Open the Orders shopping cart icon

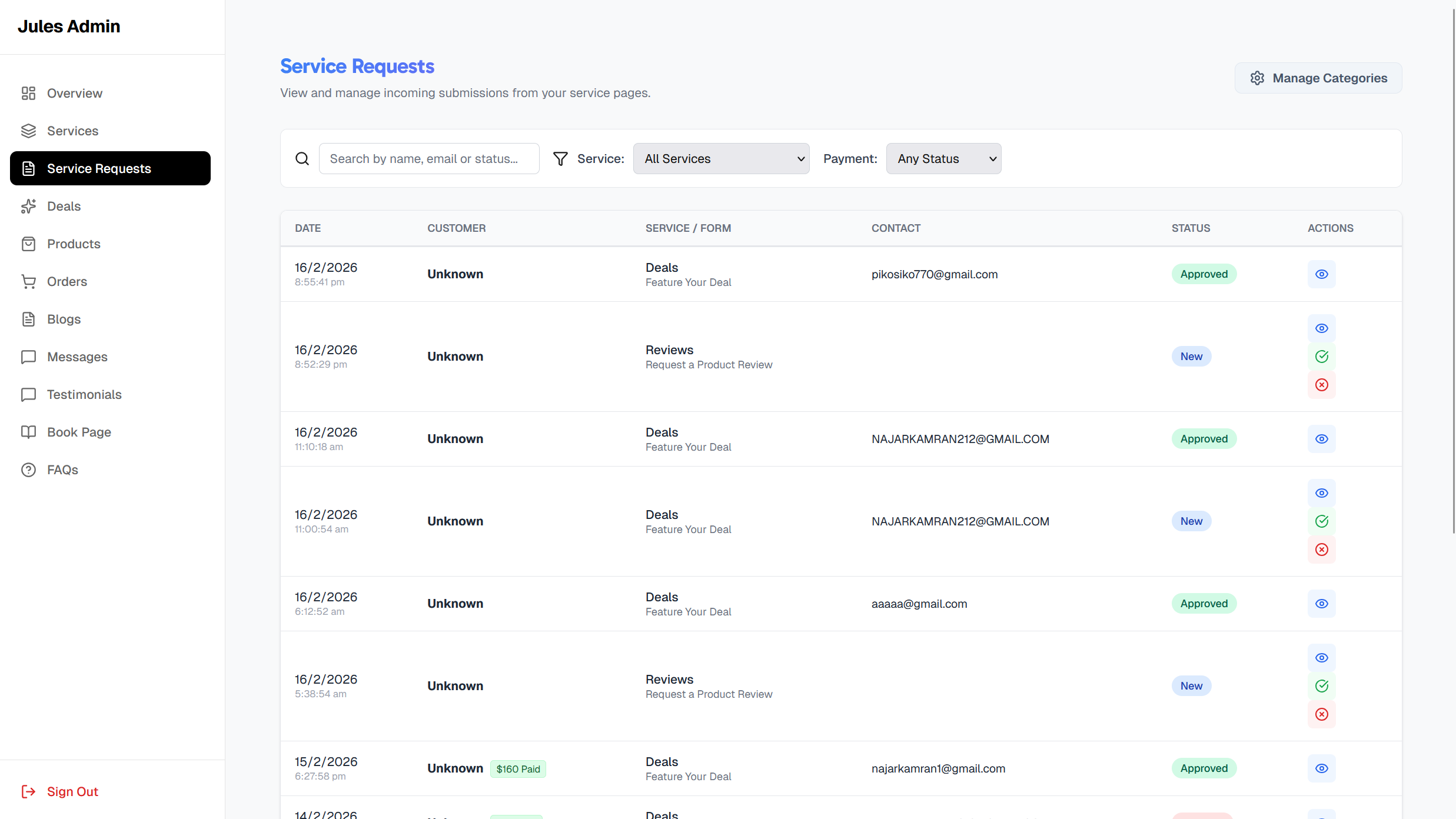[x=29, y=281]
